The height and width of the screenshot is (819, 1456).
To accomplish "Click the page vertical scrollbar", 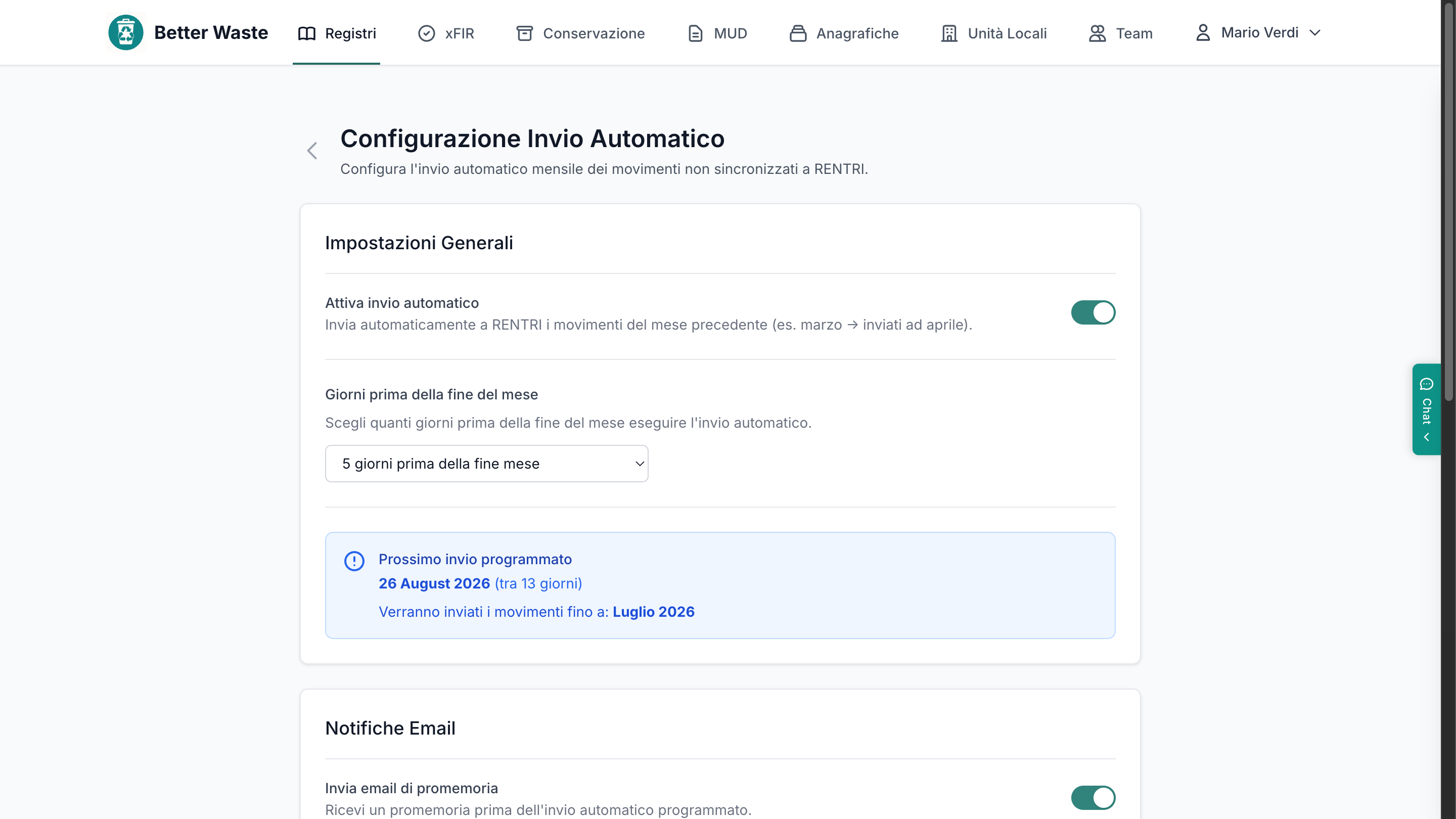I will click(1448, 203).
